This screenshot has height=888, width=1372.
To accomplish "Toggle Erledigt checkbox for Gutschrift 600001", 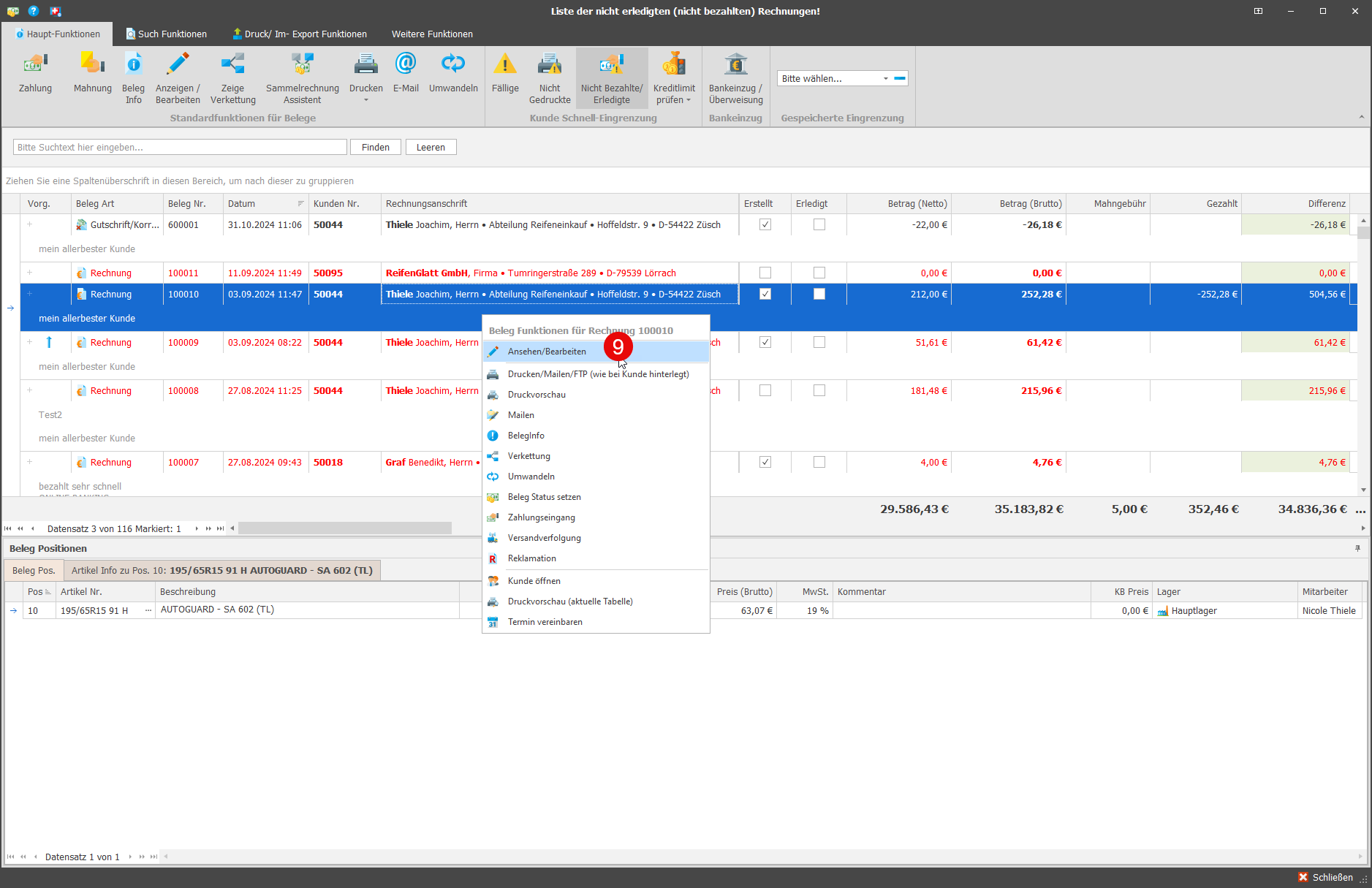I will click(x=819, y=225).
